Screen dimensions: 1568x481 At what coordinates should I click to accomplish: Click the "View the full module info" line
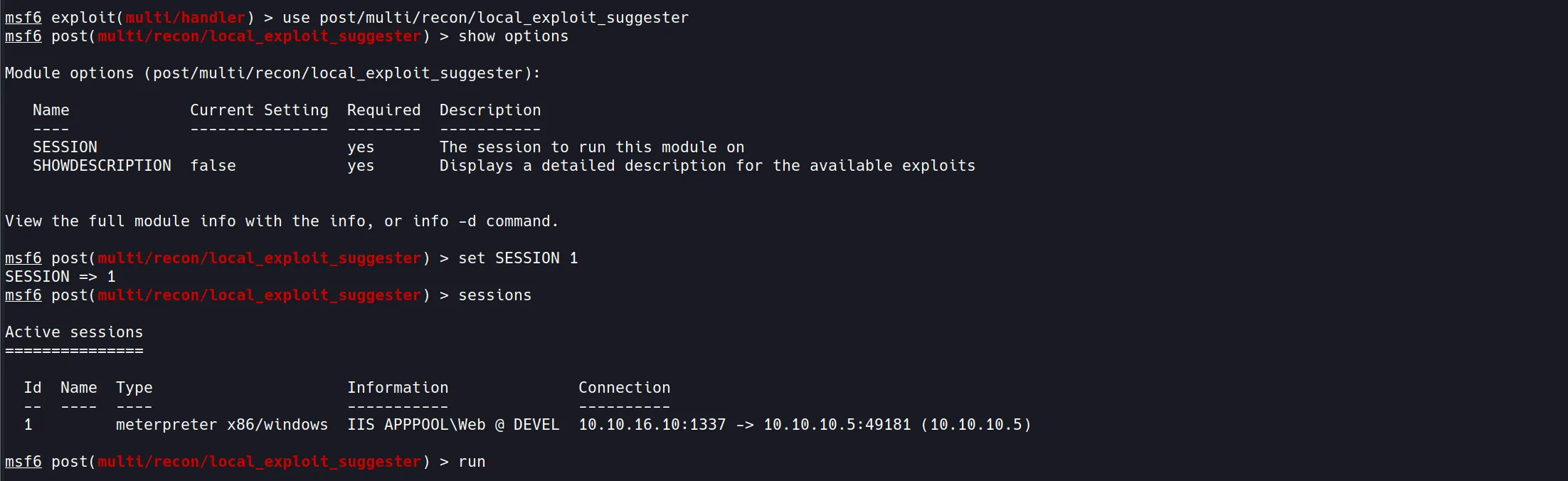pyautogui.click(x=282, y=221)
